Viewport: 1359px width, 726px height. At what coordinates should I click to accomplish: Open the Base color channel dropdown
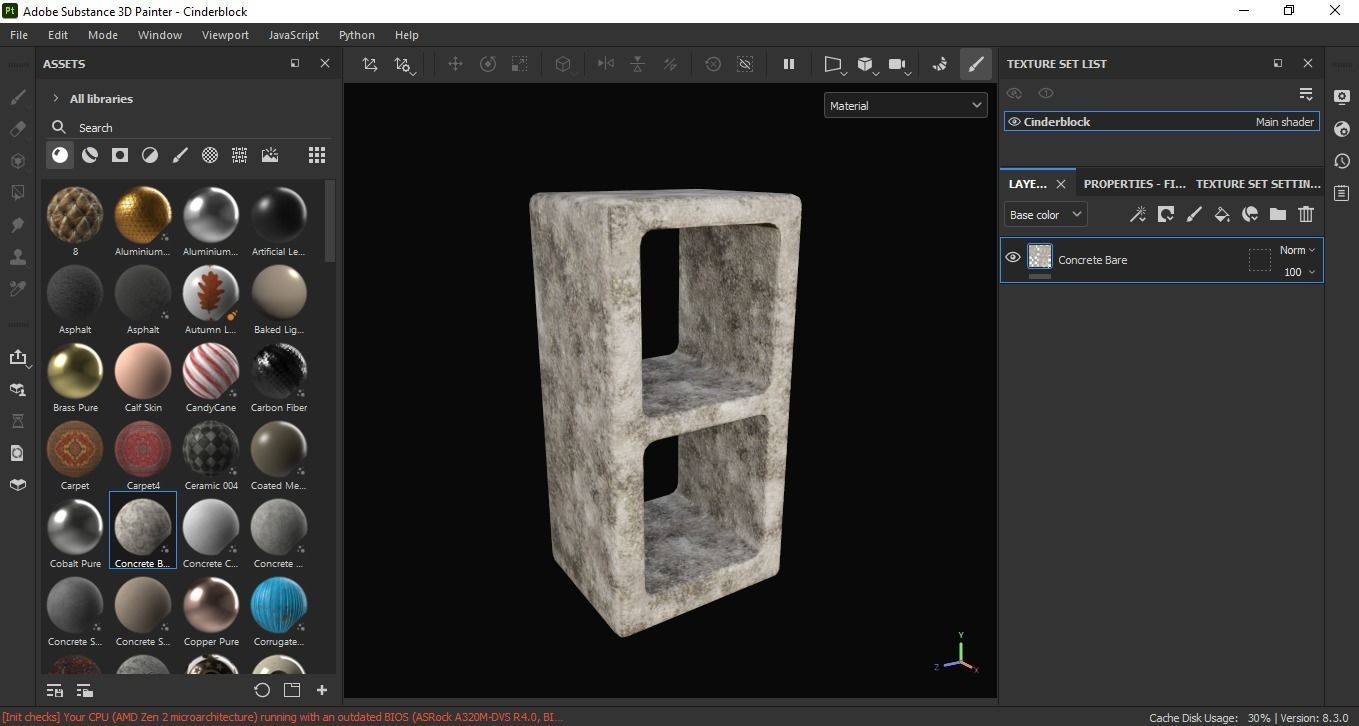click(1045, 214)
